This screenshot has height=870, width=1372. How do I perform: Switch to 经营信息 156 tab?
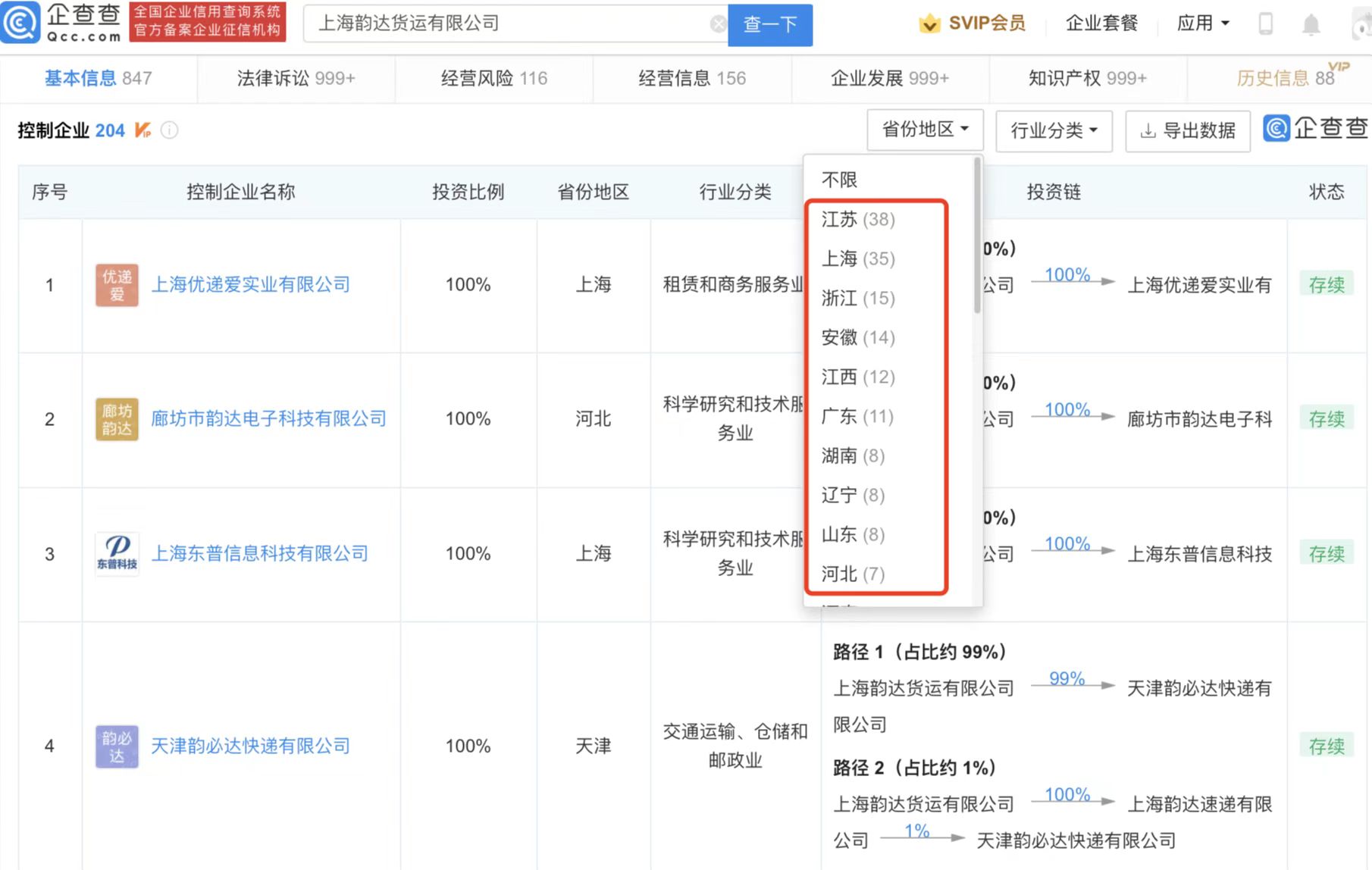tap(691, 78)
